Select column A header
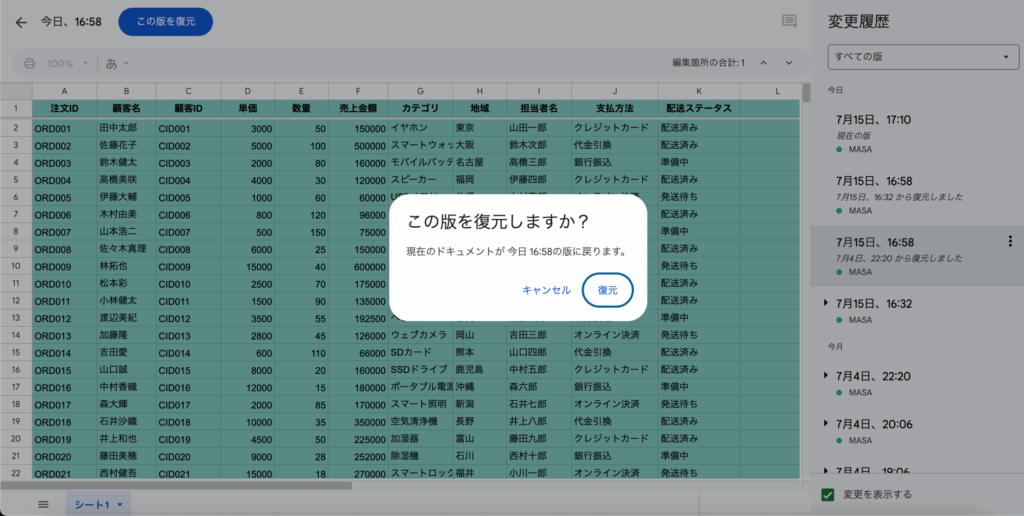1024x516 pixels. (x=64, y=91)
